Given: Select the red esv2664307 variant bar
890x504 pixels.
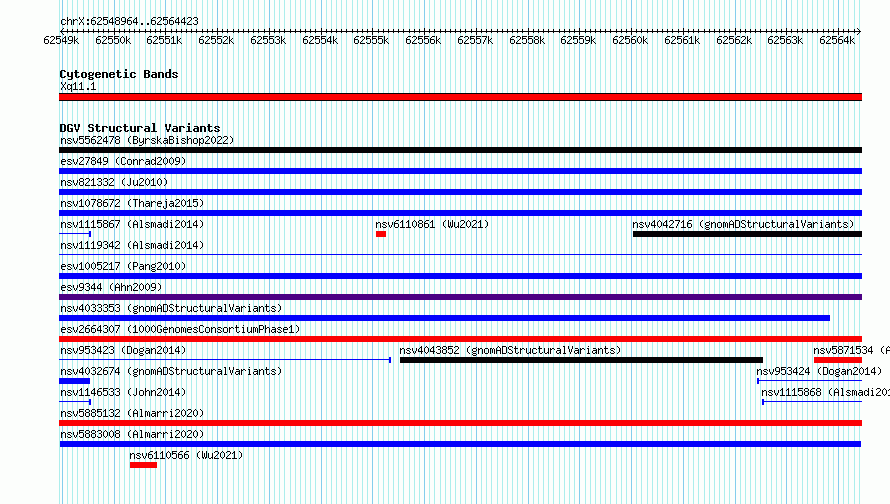Looking at the screenshot, I should click(x=460, y=339).
